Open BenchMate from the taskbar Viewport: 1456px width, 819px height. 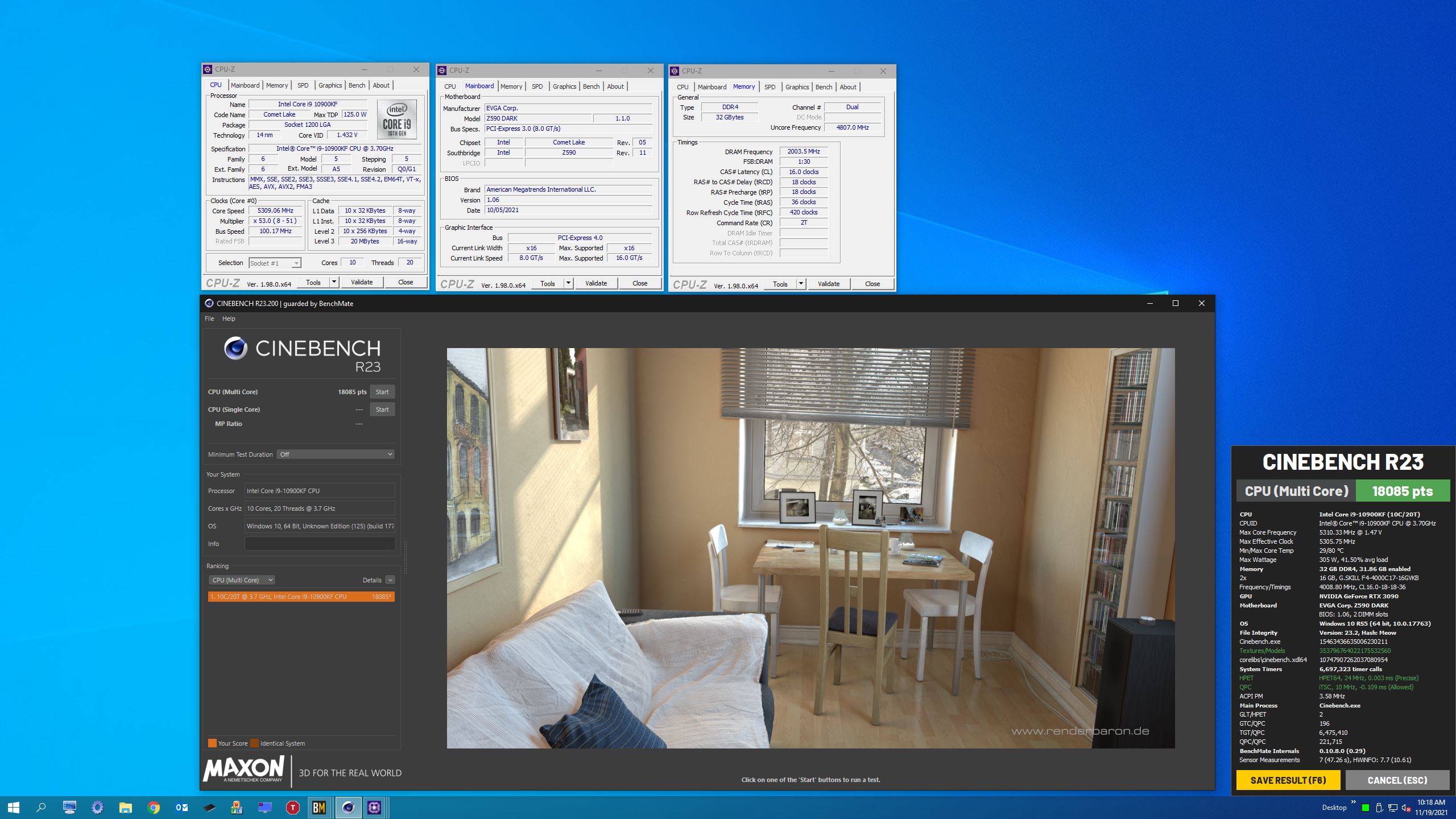click(x=319, y=807)
